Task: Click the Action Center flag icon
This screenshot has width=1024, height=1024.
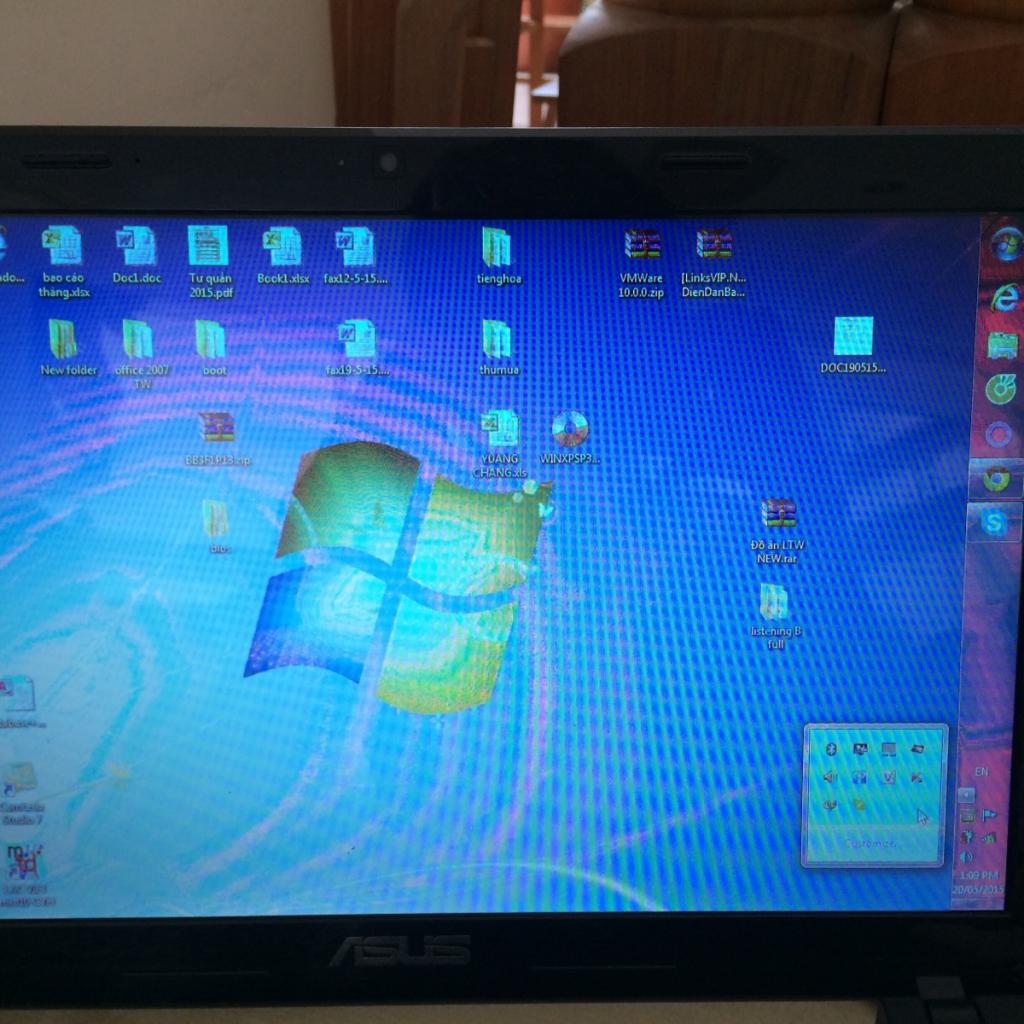Action: (989, 814)
